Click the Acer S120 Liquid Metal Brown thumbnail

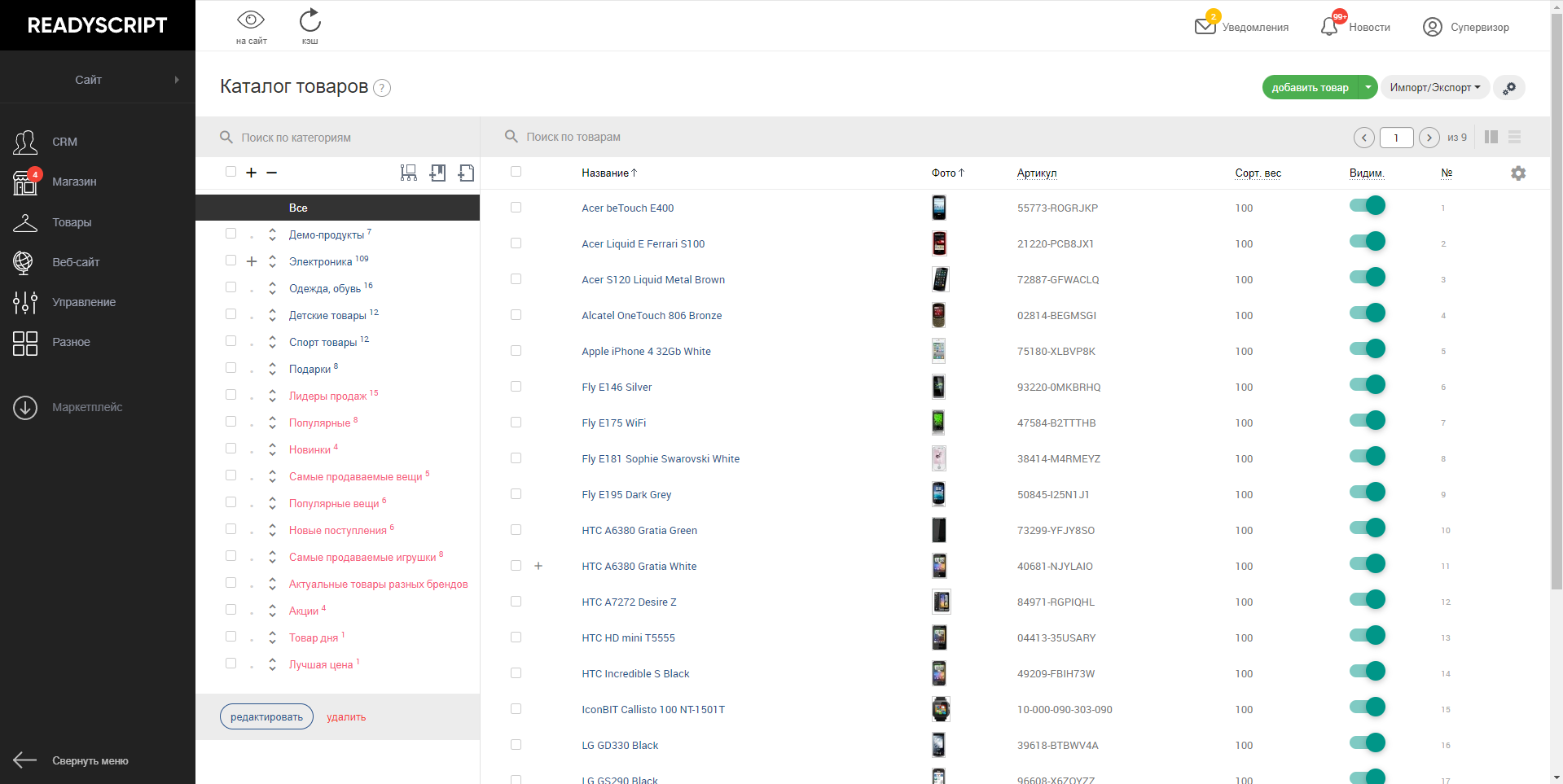pos(940,279)
